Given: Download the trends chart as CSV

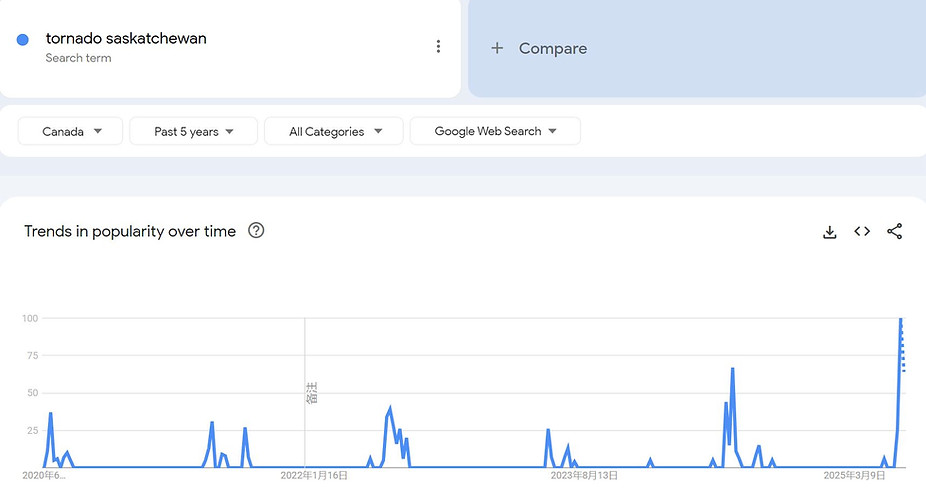Looking at the screenshot, I should (830, 232).
